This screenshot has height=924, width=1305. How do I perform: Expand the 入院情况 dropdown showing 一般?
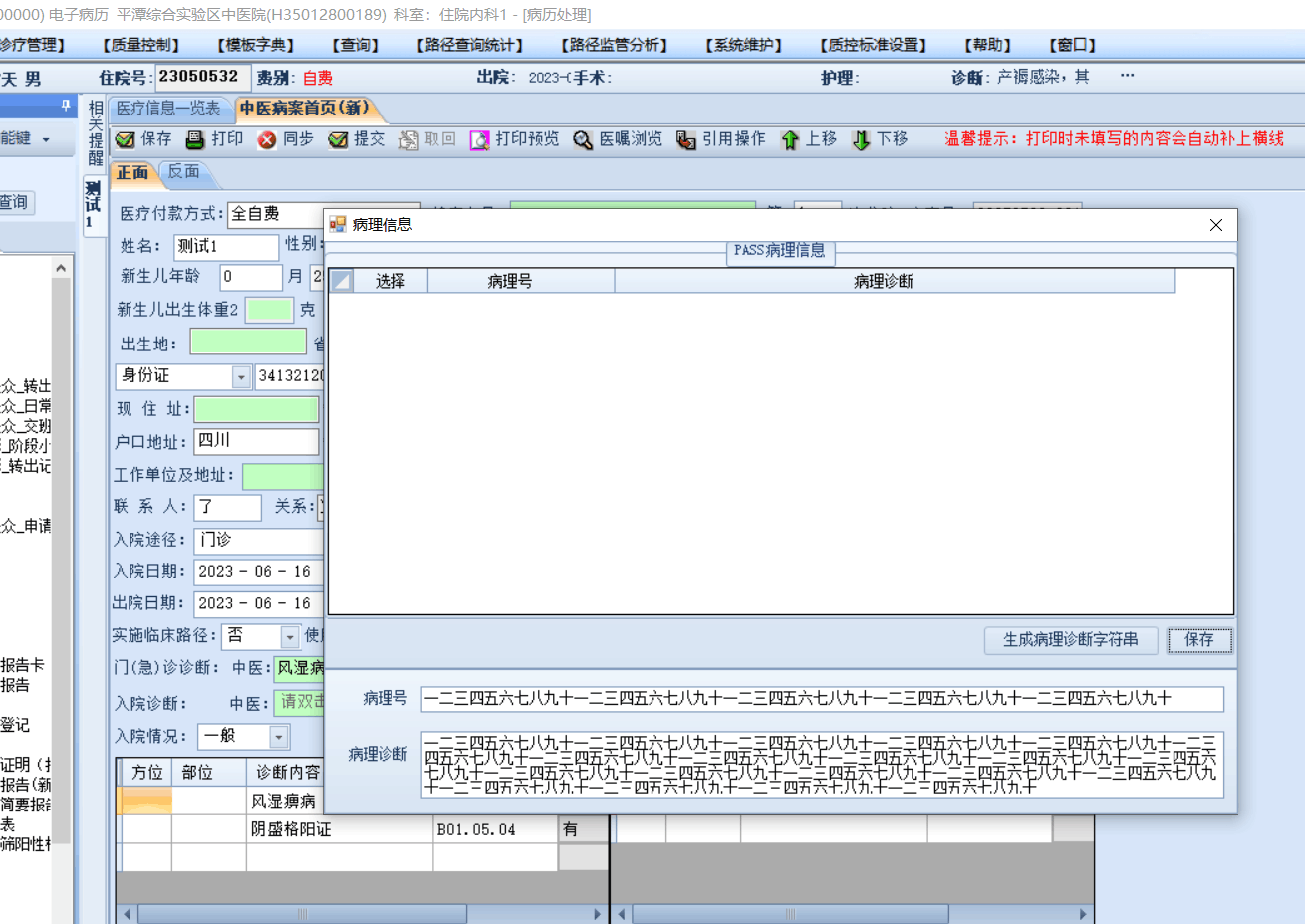[279, 737]
